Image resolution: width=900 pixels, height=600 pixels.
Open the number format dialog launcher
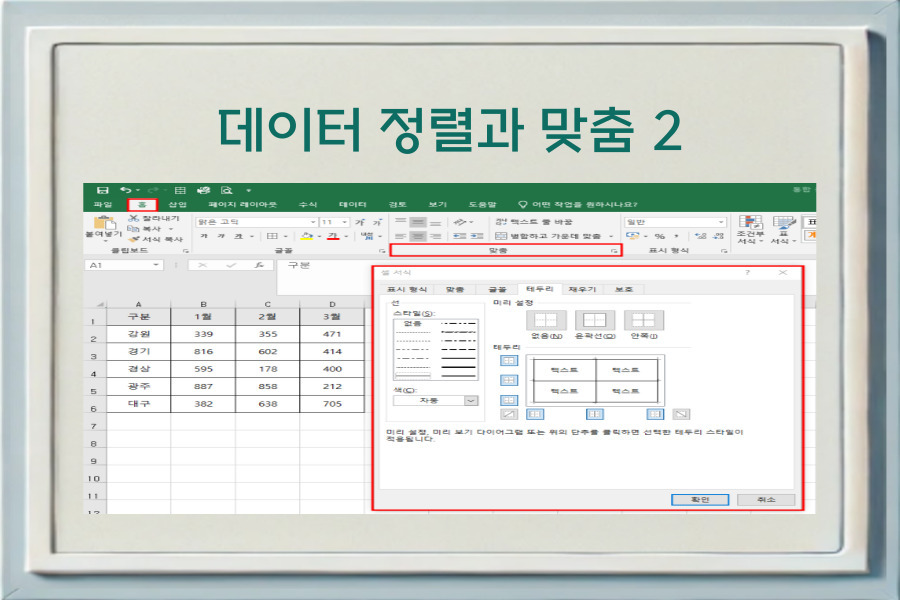pyautogui.click(x=724, y=251)
